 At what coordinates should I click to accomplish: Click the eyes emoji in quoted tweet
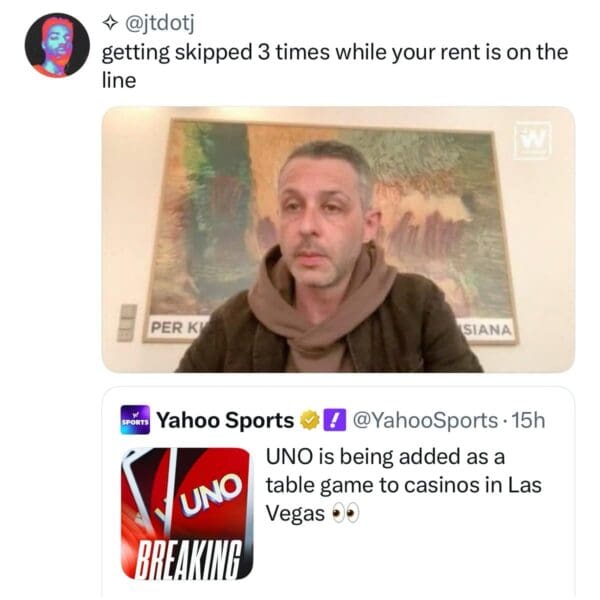tap(345, 513)
